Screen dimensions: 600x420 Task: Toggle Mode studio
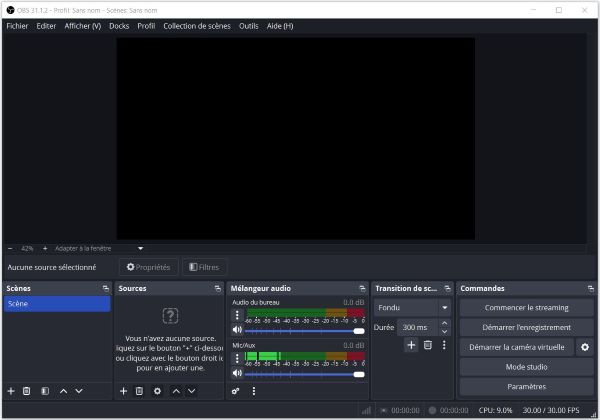527,367
